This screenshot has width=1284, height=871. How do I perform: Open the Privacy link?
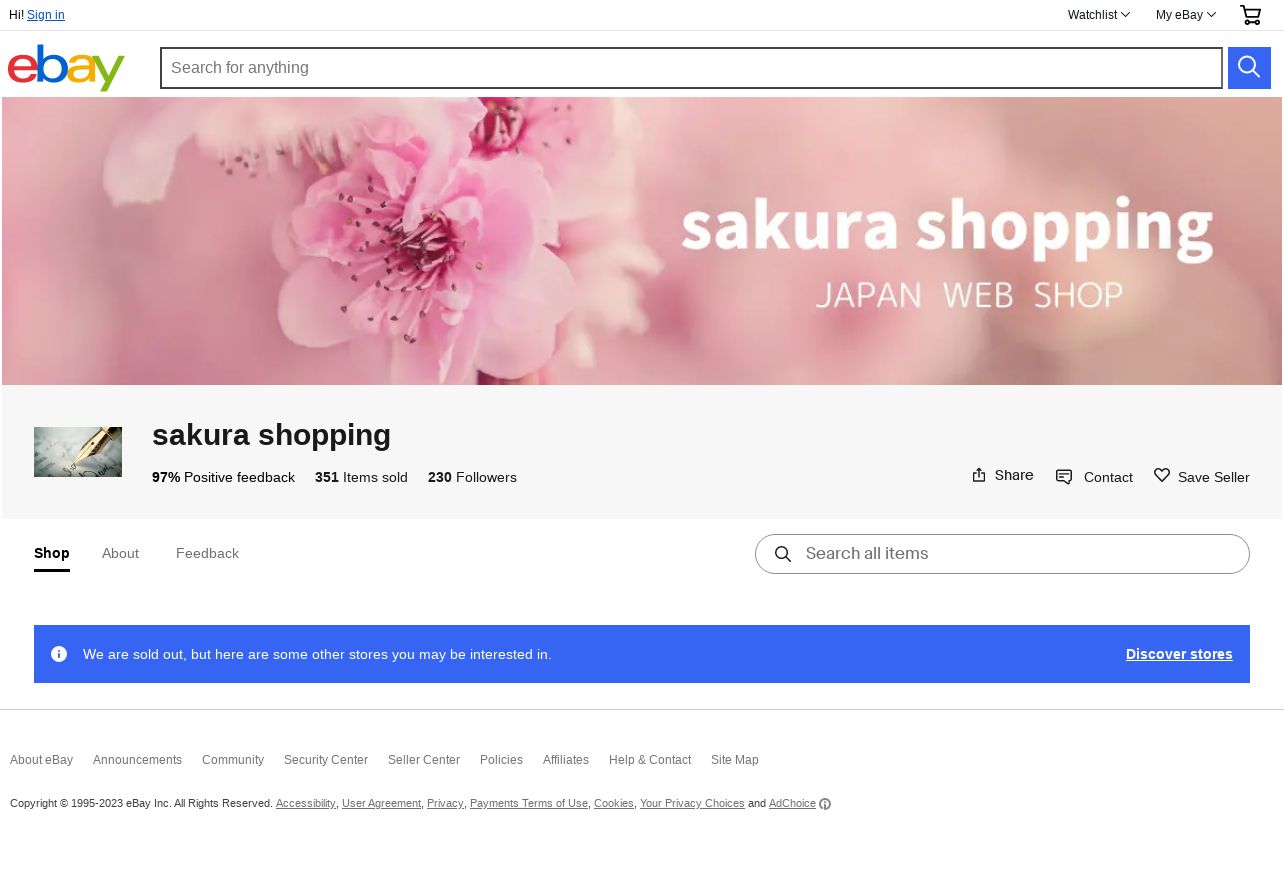click(x=445, y=804)
